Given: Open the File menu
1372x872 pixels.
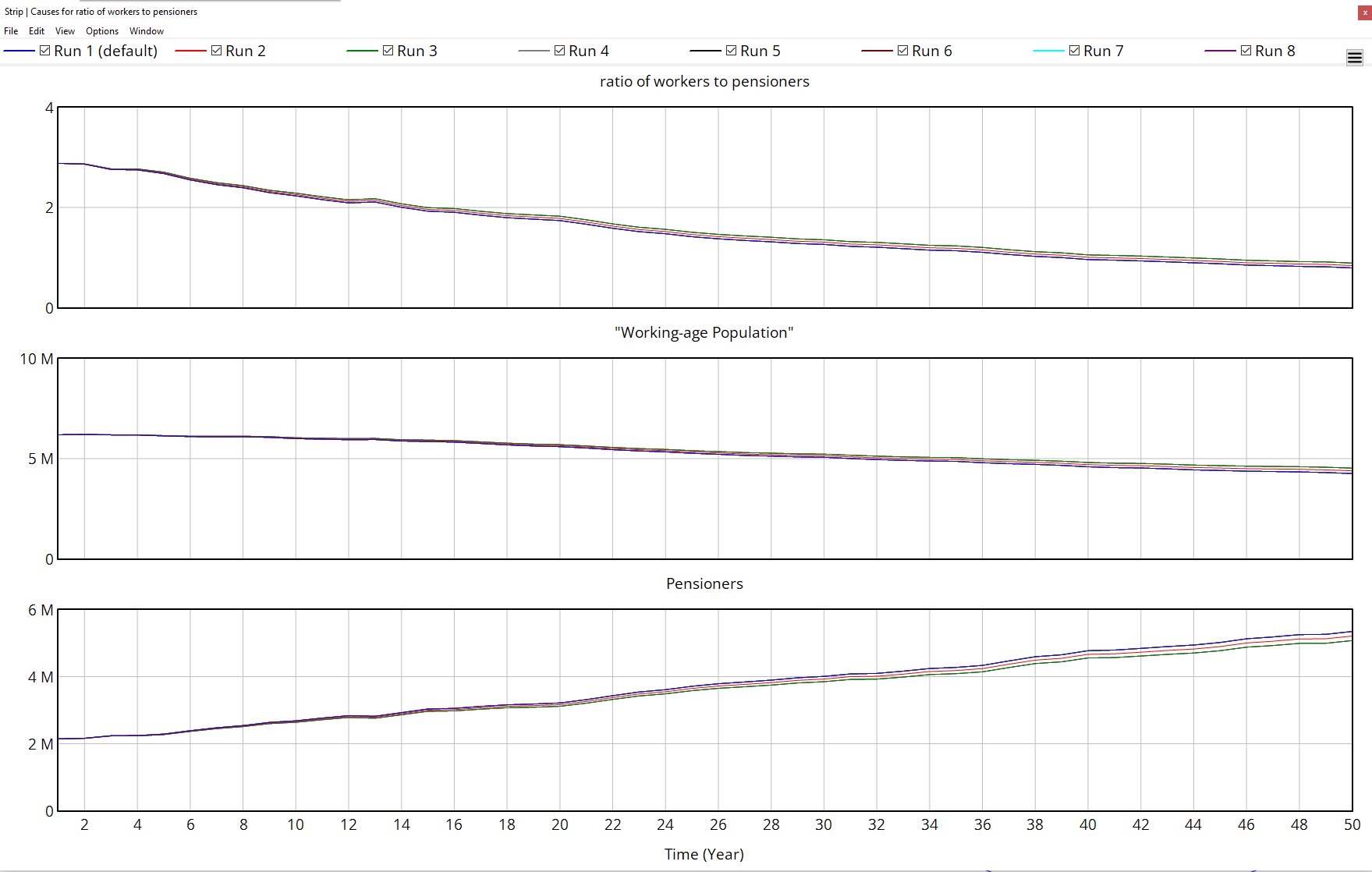Looking at the screenshot, I should (11, 30).
